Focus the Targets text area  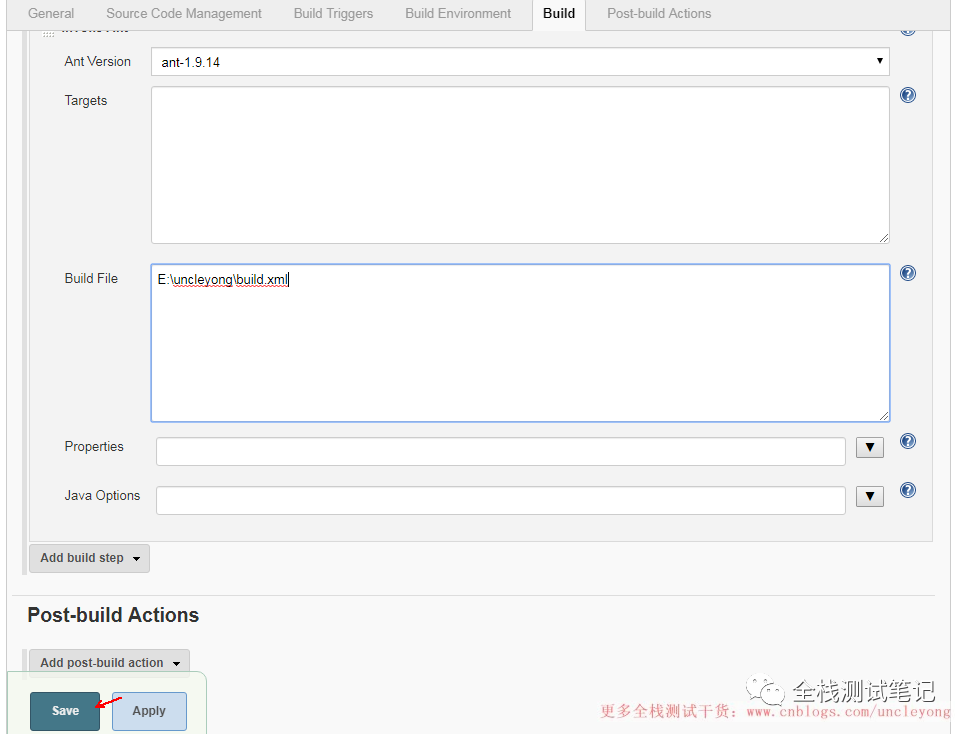tap(520, 165)
